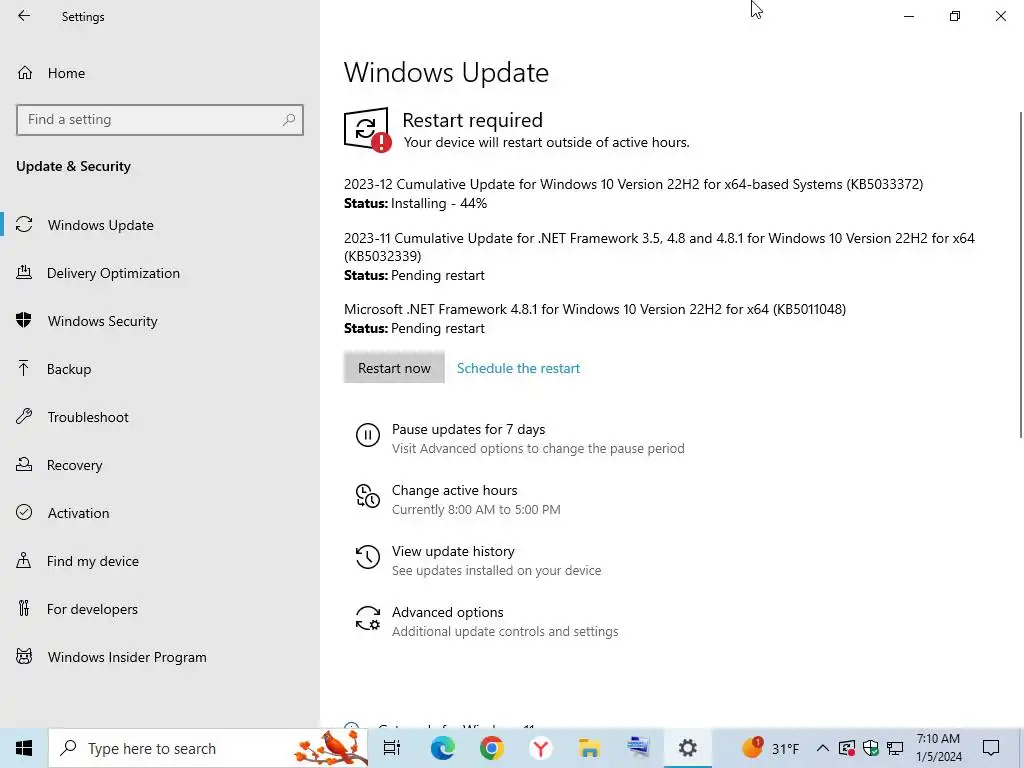Click the Troubleshoot wrench icon
Screen dimensions: 1024x768
[24, 416]
